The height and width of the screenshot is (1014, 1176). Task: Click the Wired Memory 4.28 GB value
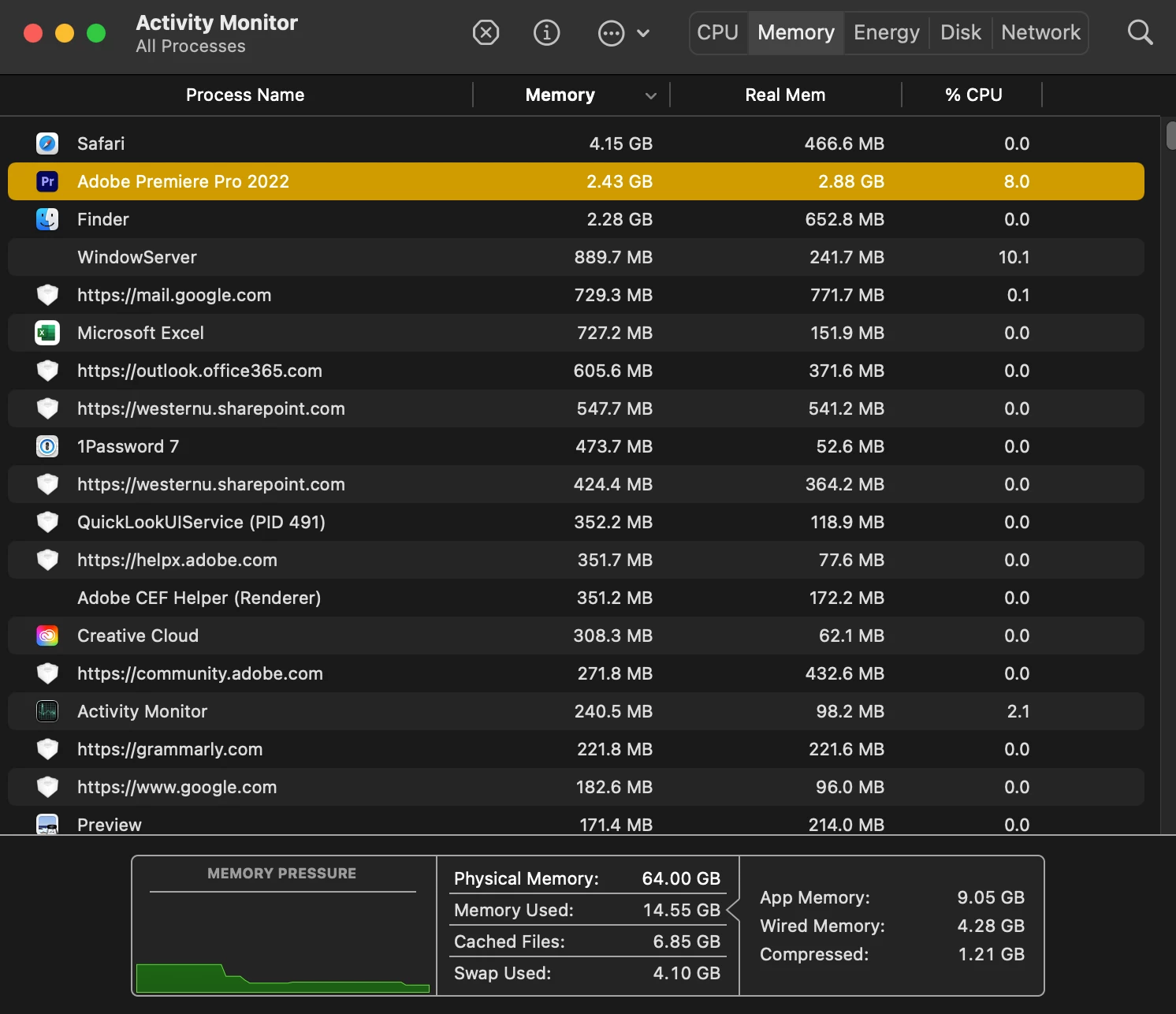pyautogui.click(x=991, y=926)
